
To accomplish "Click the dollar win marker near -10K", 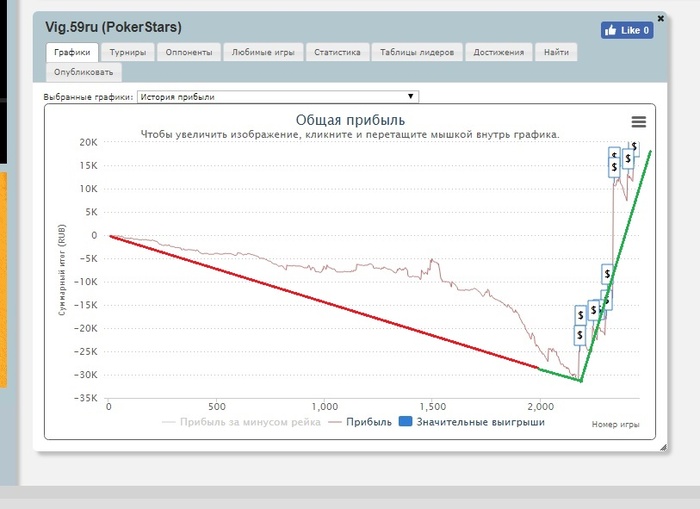I will [607, 274].
